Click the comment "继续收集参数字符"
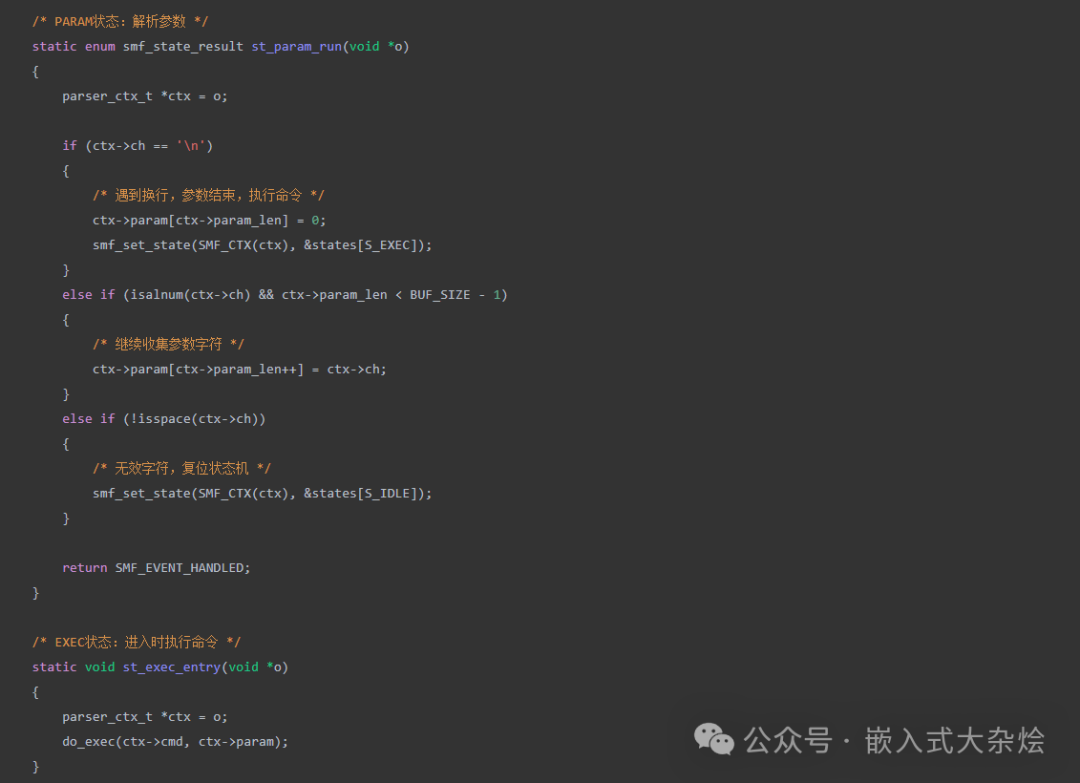 168,344
